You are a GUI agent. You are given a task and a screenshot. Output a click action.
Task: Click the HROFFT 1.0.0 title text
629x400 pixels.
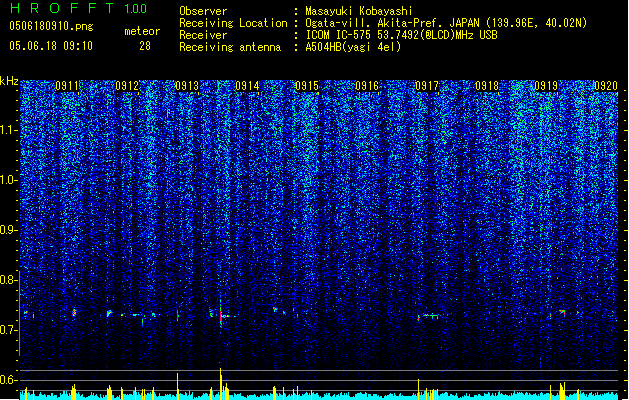pos(78,8)
